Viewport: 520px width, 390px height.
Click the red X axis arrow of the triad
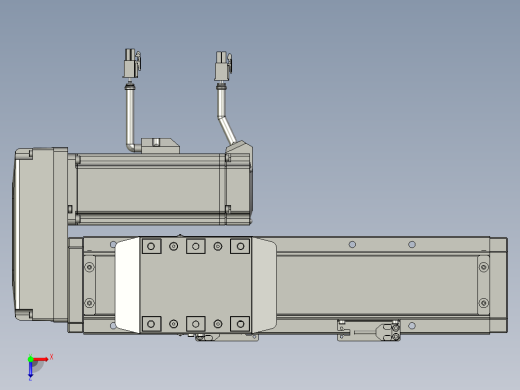(41, 359)
